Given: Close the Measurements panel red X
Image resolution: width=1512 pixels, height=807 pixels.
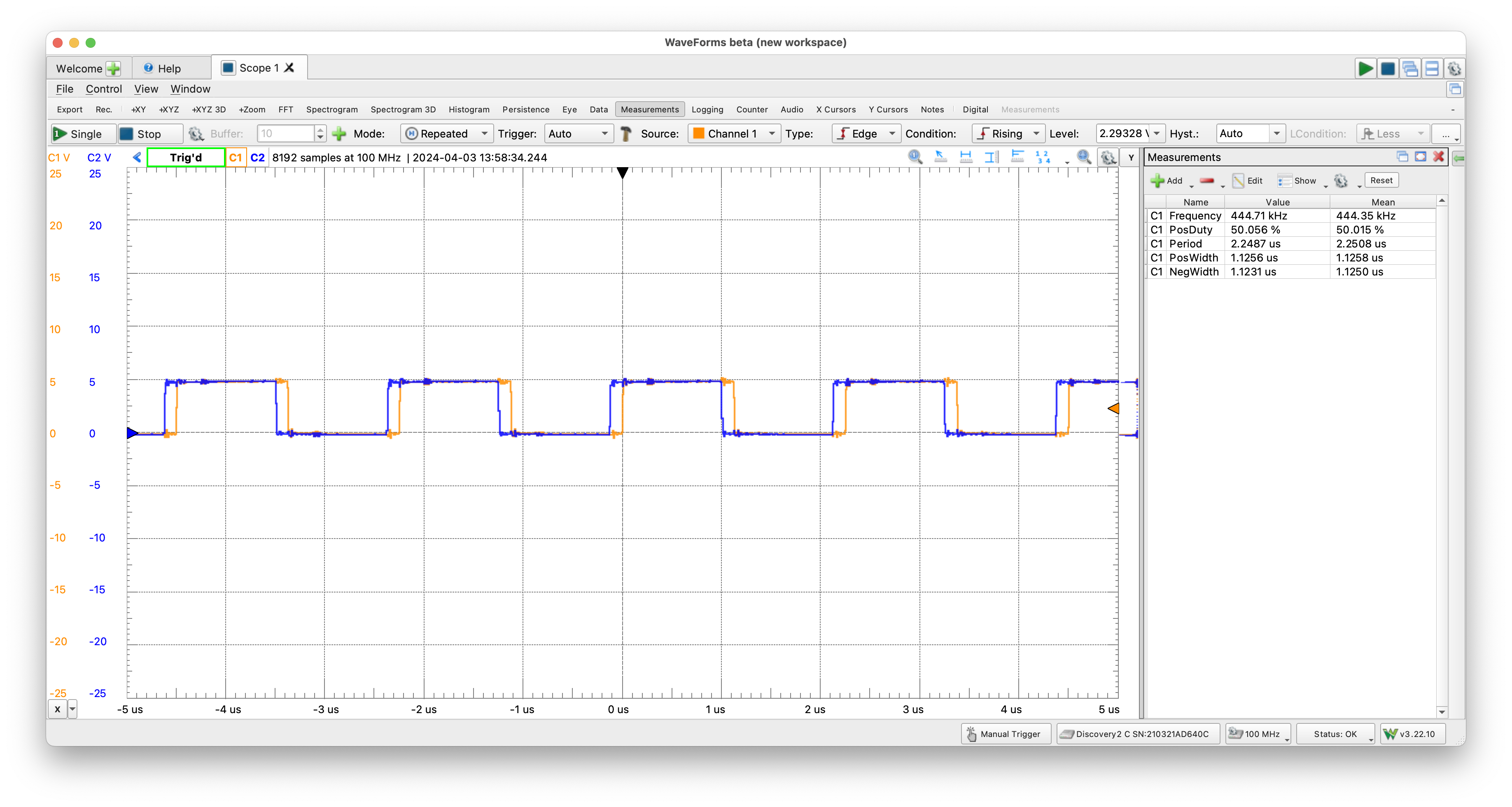Looking at the screenshot, I should [x=1439, y=157].
